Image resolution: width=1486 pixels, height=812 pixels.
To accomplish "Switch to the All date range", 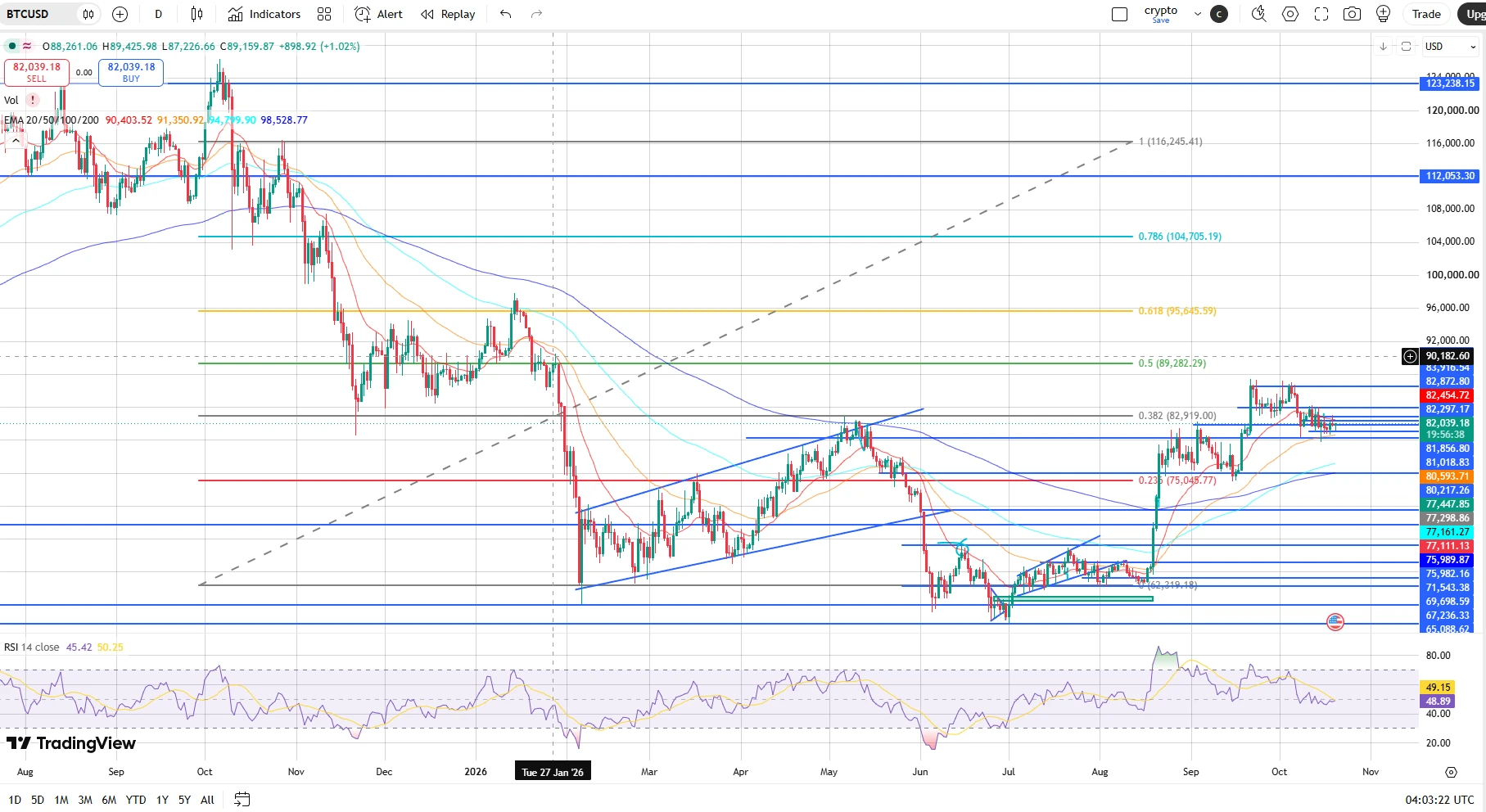I will coord(207,800).
